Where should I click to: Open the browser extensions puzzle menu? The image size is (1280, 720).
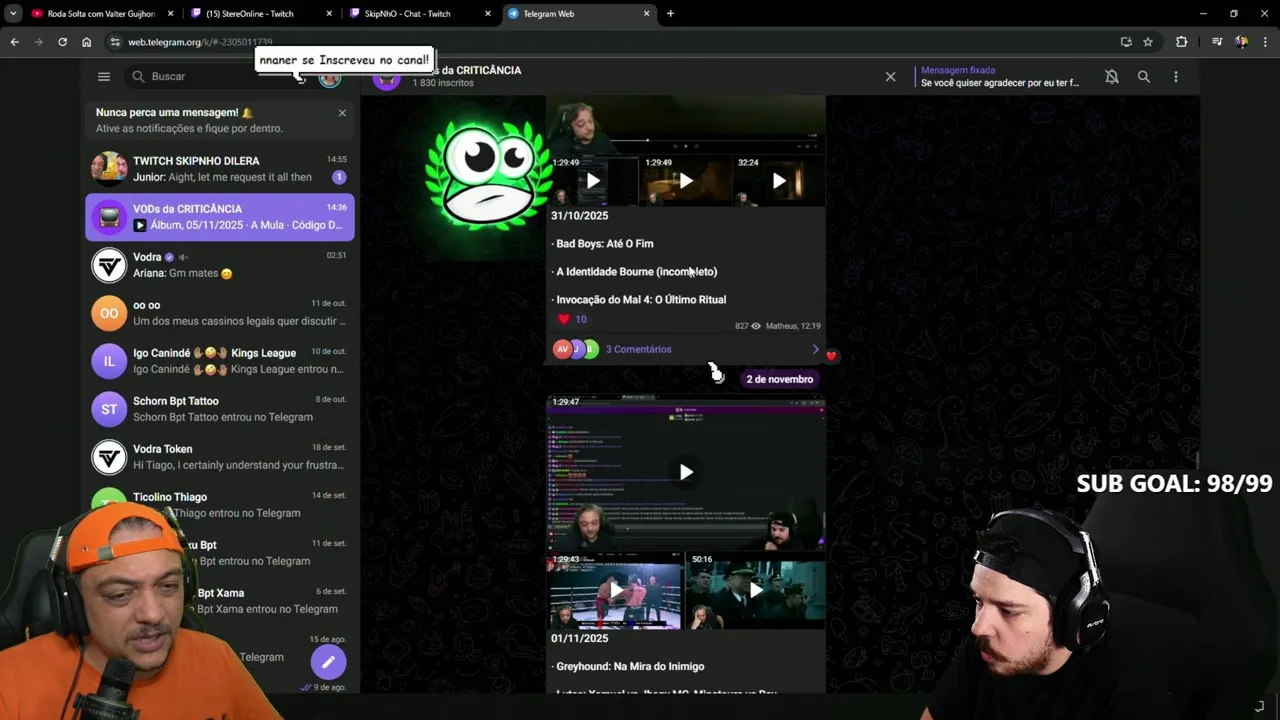pos(1182,42)
